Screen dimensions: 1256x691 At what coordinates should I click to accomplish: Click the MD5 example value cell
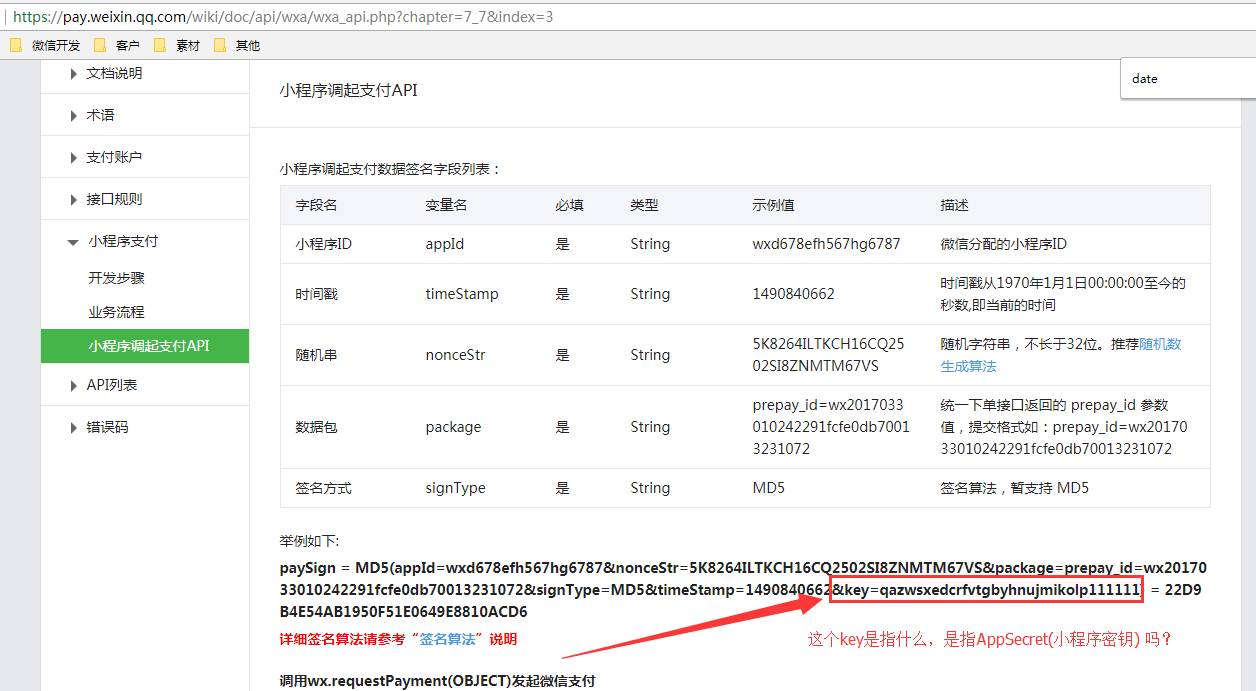[x=769, y=488]
